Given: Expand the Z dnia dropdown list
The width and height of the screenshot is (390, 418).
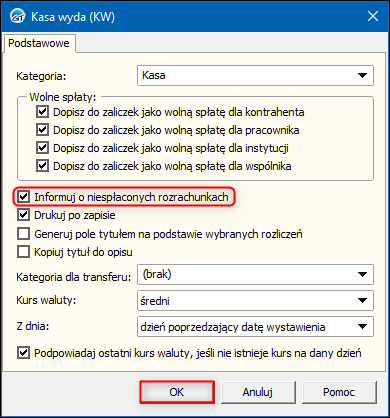Looking at the screenshot, I should (255, 327).
